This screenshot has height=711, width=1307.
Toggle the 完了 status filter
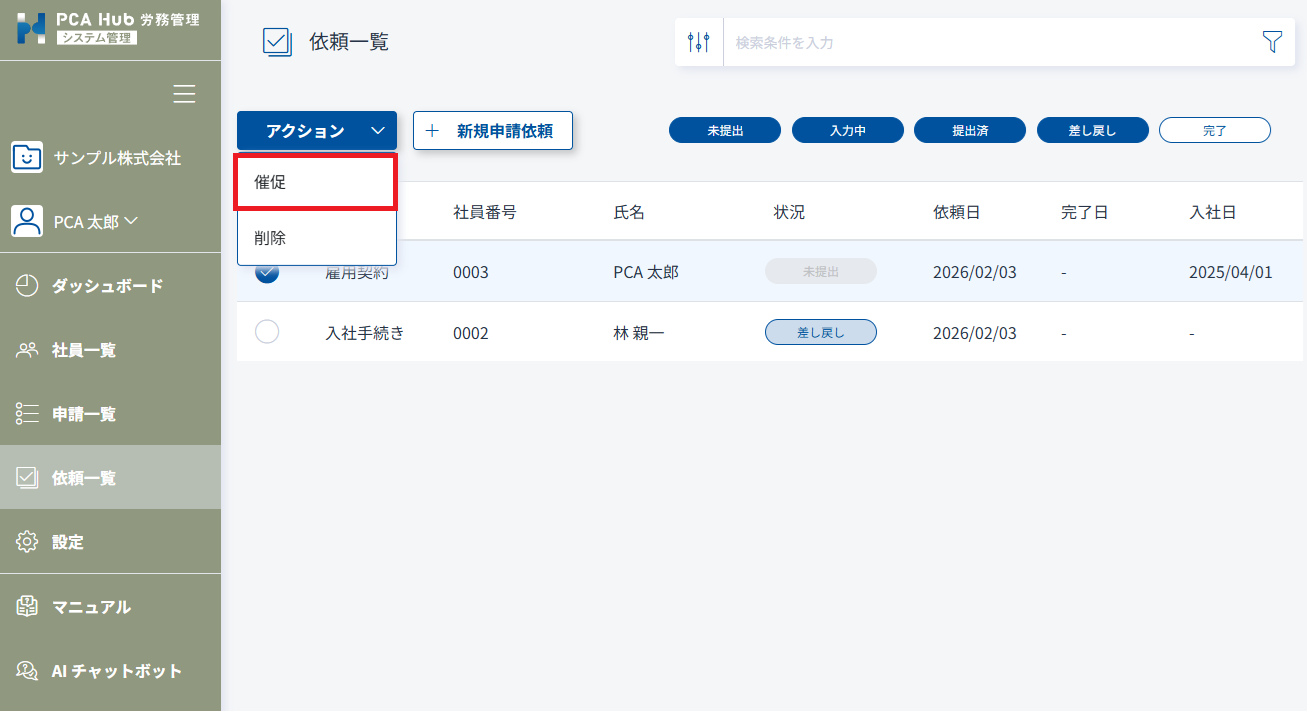tap(1214, 130)
